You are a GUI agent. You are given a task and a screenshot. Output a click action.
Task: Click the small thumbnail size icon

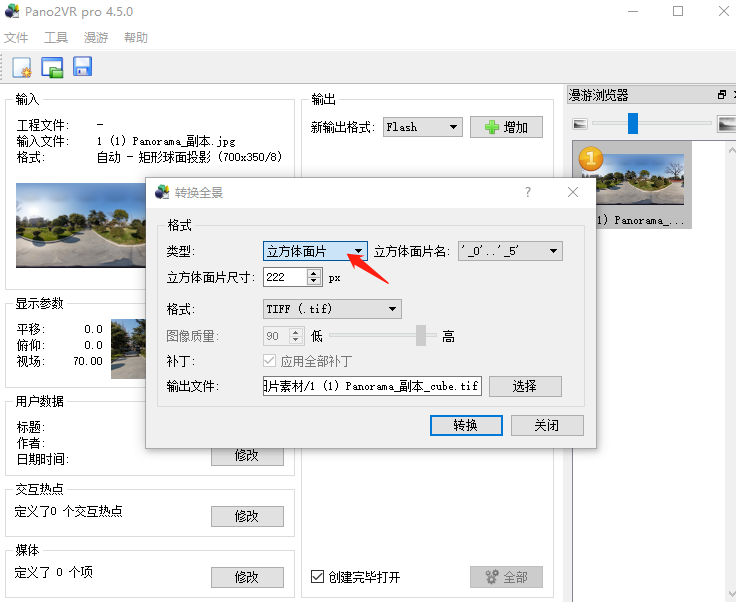coord(580,124)
